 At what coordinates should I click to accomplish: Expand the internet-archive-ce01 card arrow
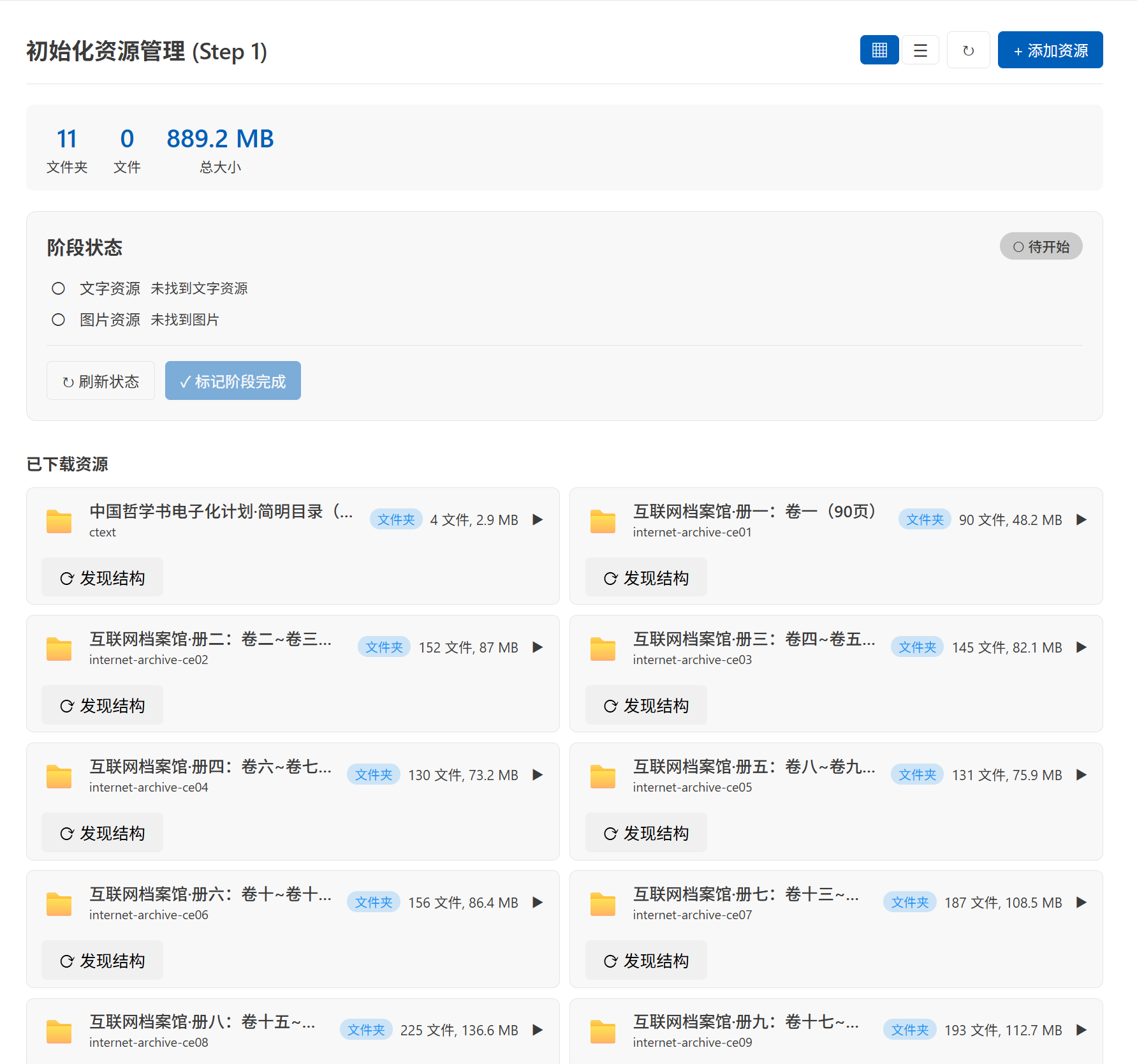coord(1082,520)
